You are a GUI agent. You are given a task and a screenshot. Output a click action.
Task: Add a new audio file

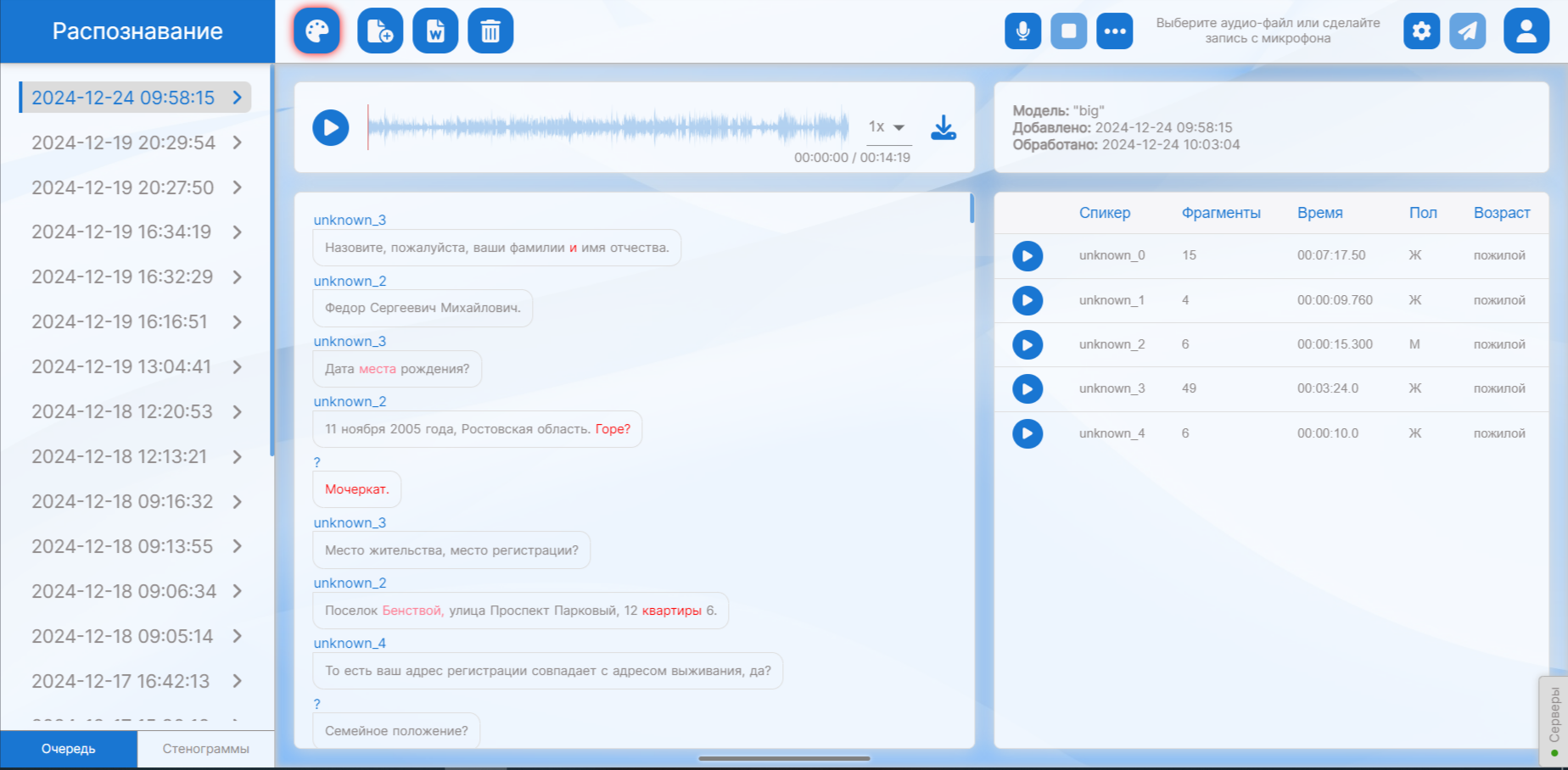click(380, 31)
